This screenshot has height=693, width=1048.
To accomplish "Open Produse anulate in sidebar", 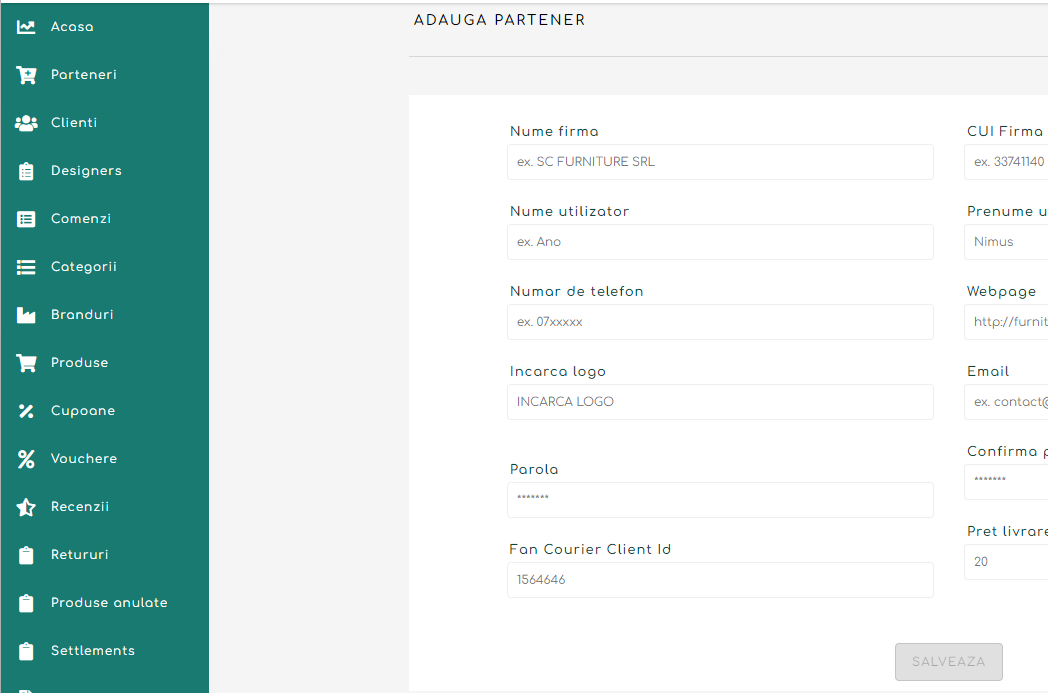I will 109,603.
